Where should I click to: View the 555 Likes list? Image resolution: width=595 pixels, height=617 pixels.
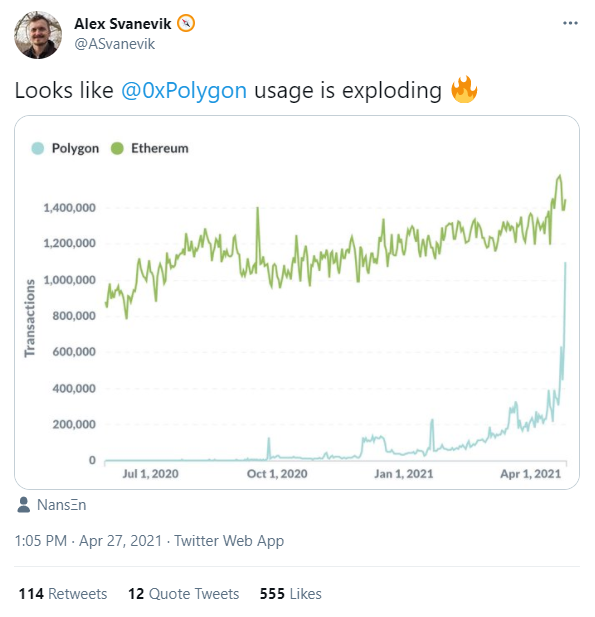click(290, 594)
